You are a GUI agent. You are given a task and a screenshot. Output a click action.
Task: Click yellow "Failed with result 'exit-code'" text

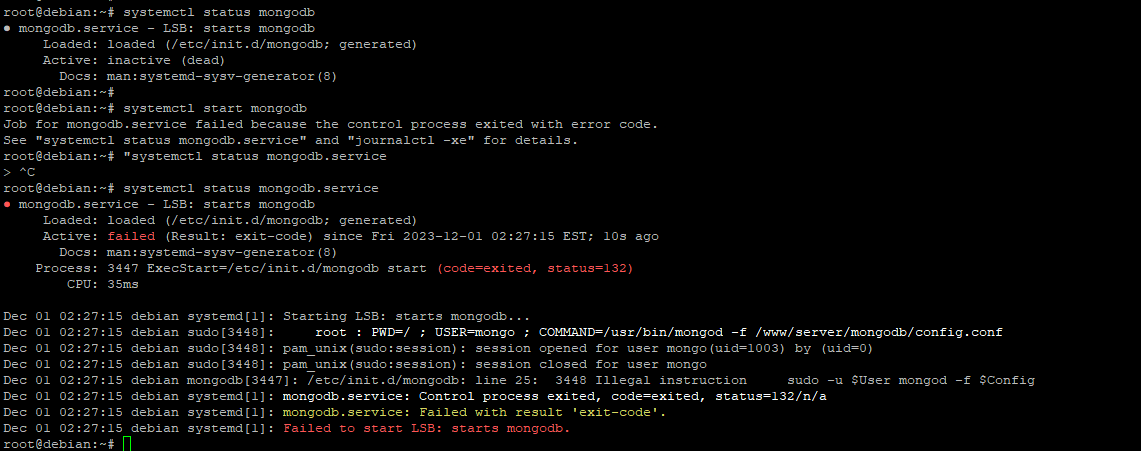tap(474, 412)
